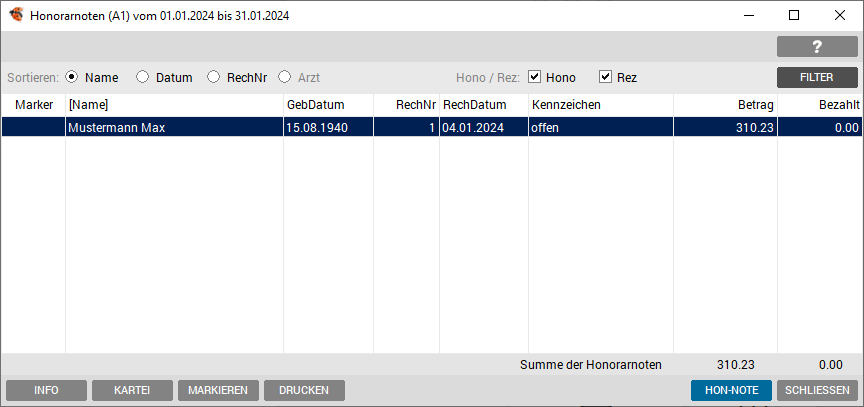Click 'Summe der Honorarnoten' label
The image size is (864, 407).
[591, 365]
